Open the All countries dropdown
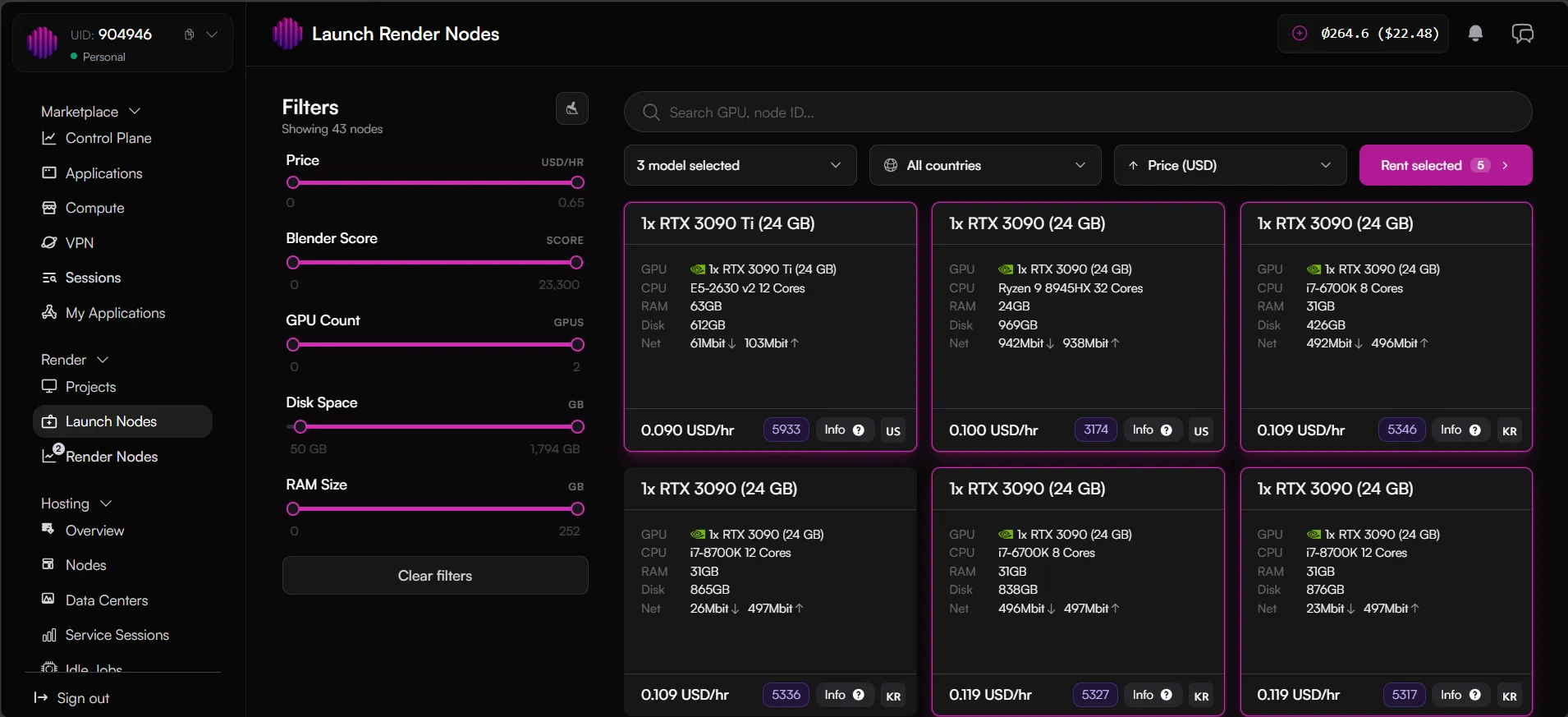 click(984, 165)
